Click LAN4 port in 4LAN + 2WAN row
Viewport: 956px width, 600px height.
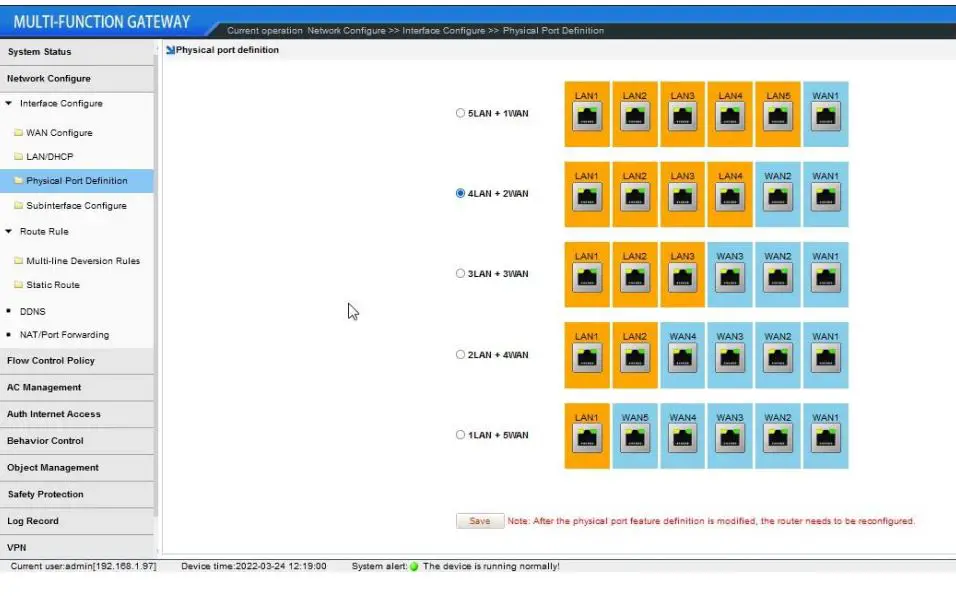point(730,195)
